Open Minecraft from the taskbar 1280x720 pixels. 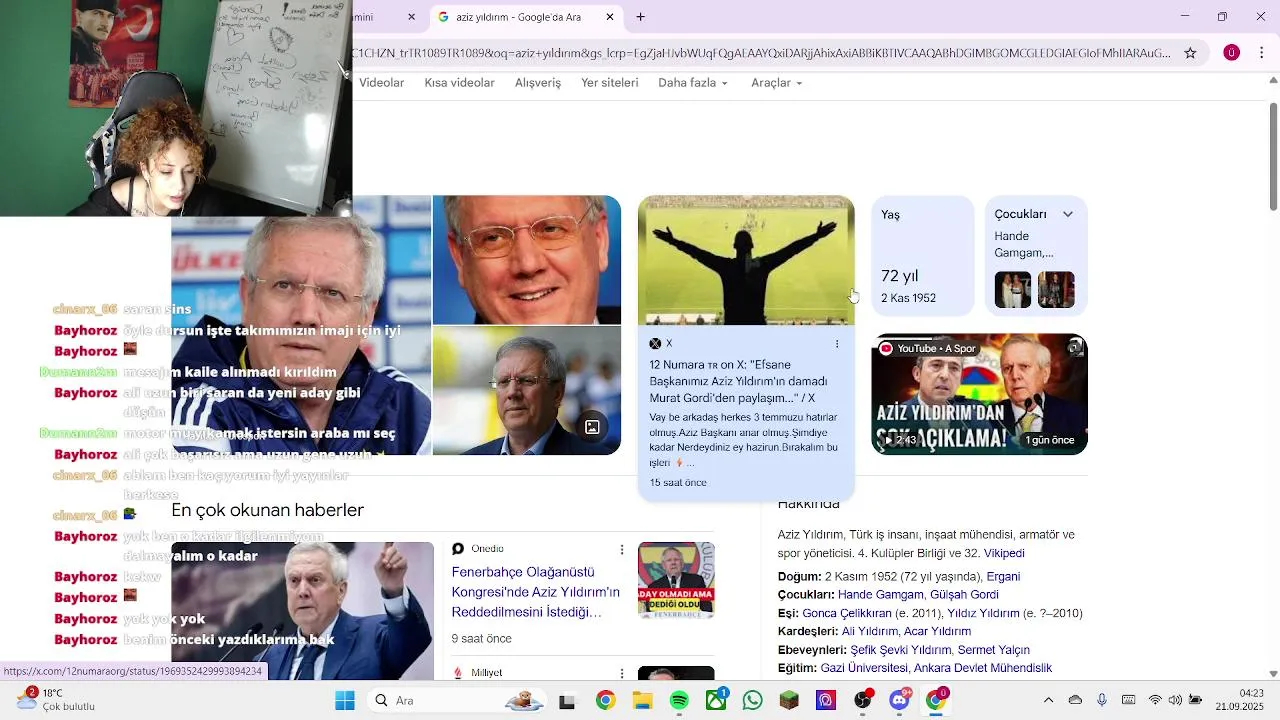(x=789, y=701)
